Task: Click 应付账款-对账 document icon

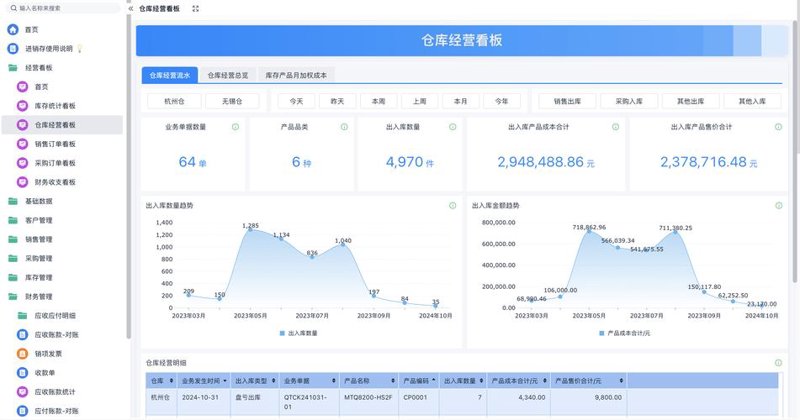Action: pyautogui.click(x=22, y=411)
